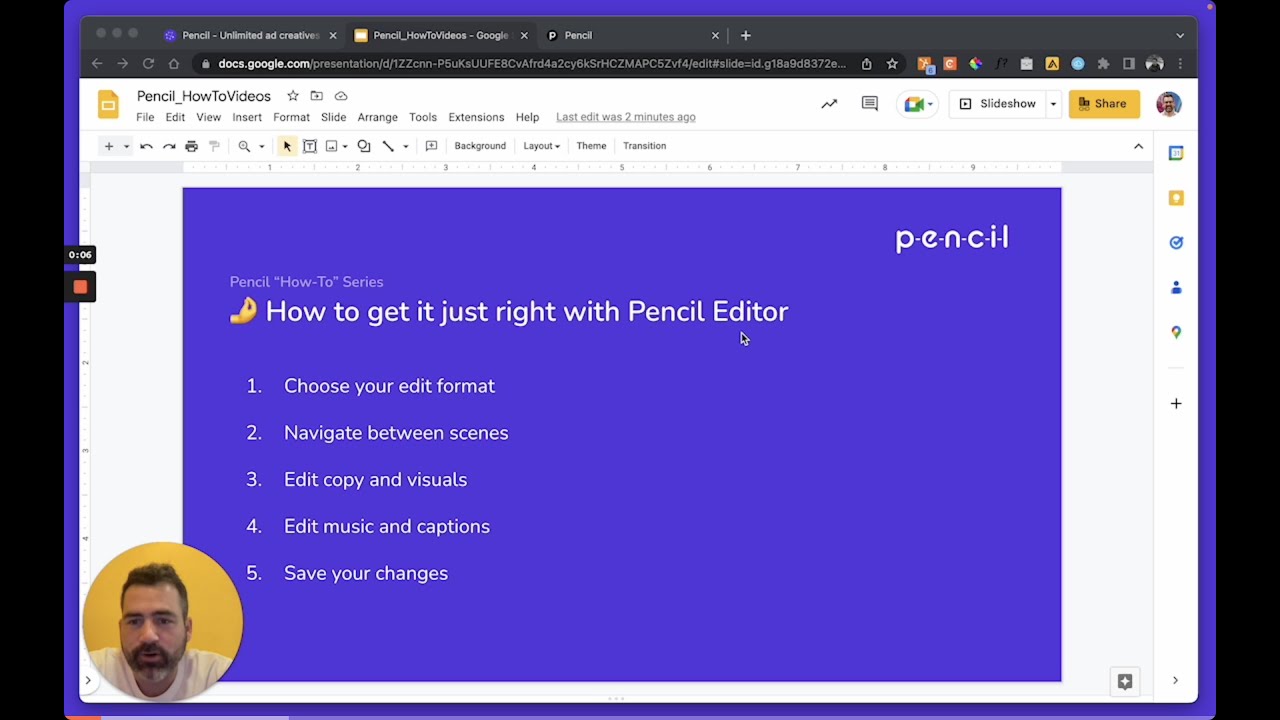Open Contacts in the side panel
The width and height of the screenshot is (1280, 720).
1176,288
